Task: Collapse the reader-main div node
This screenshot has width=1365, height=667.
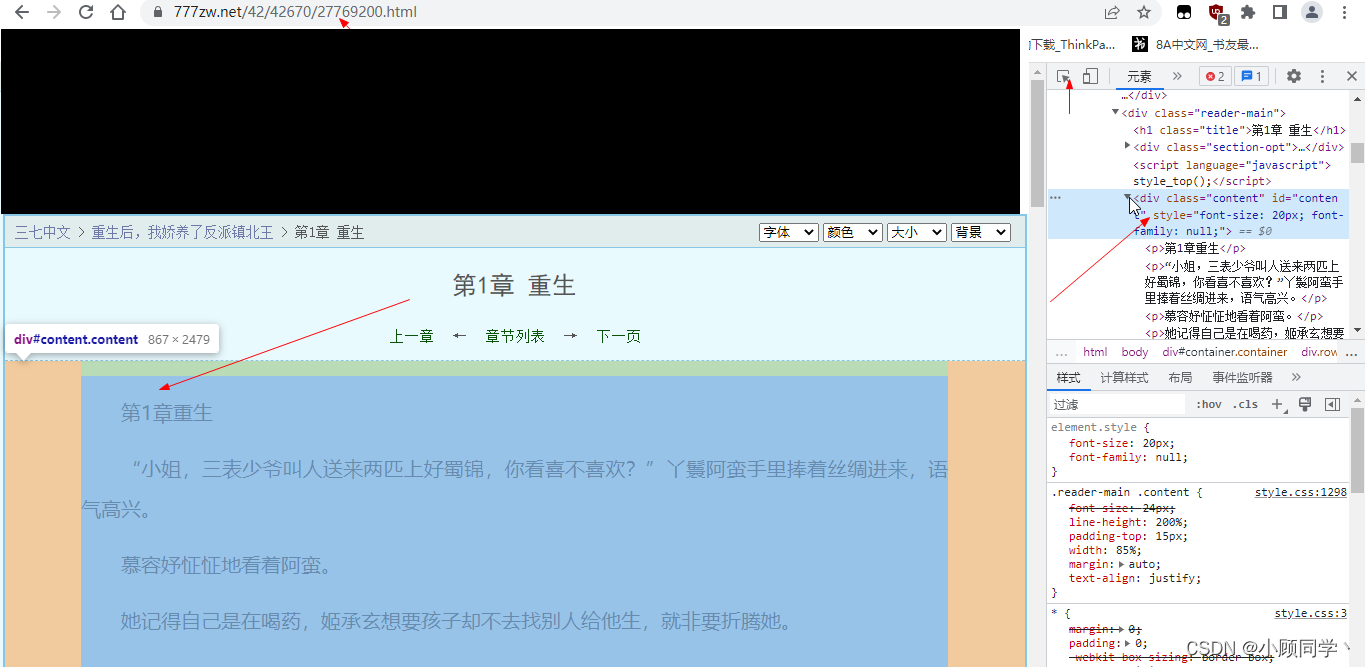Action: [1115, 112]
